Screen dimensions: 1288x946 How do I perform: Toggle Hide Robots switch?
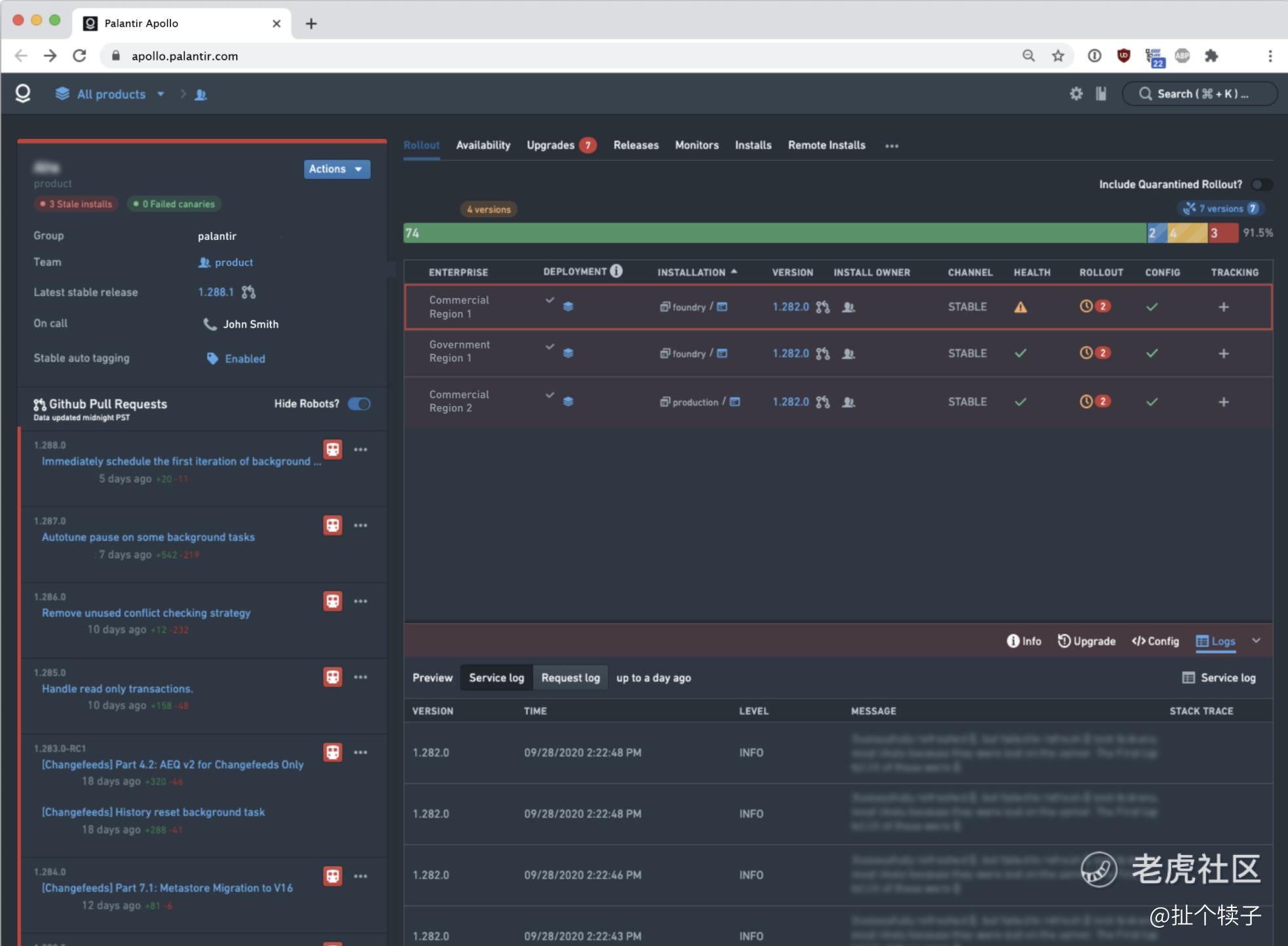(359, 404)
